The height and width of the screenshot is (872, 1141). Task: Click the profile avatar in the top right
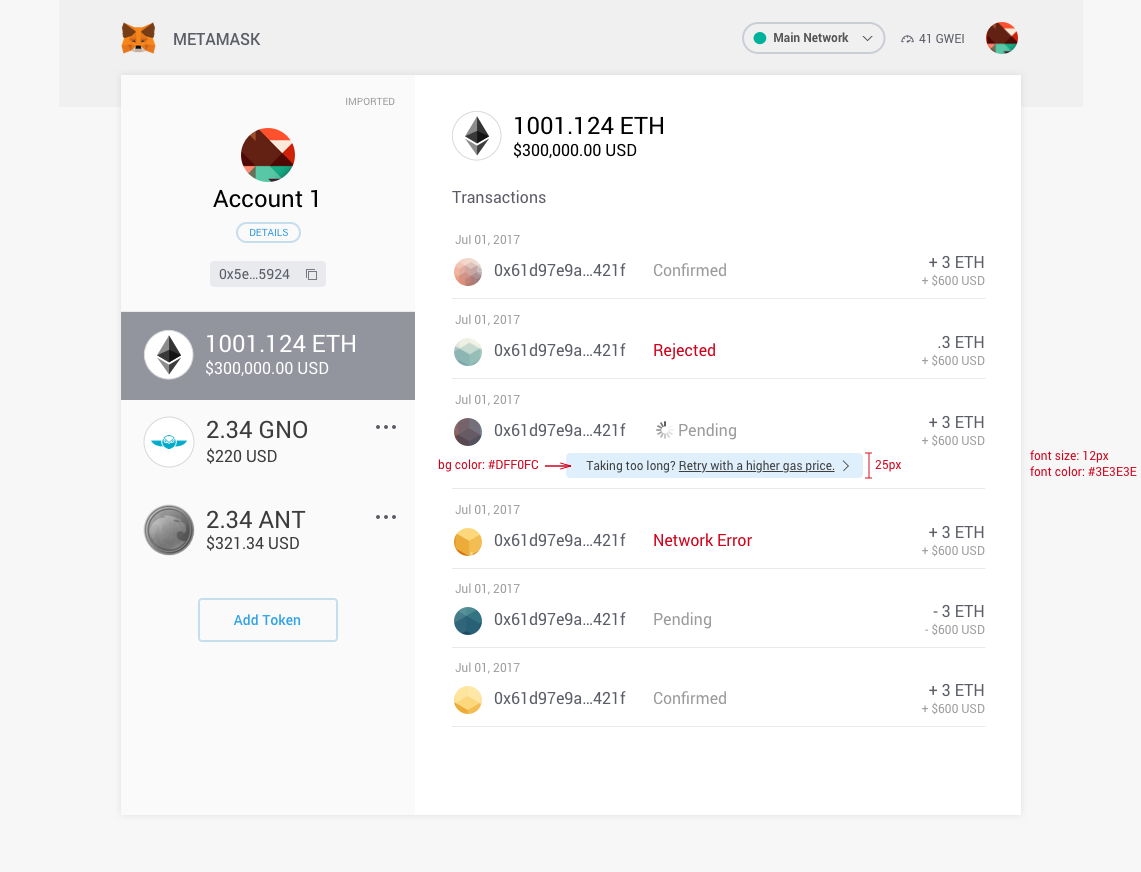pos(1001,38)
